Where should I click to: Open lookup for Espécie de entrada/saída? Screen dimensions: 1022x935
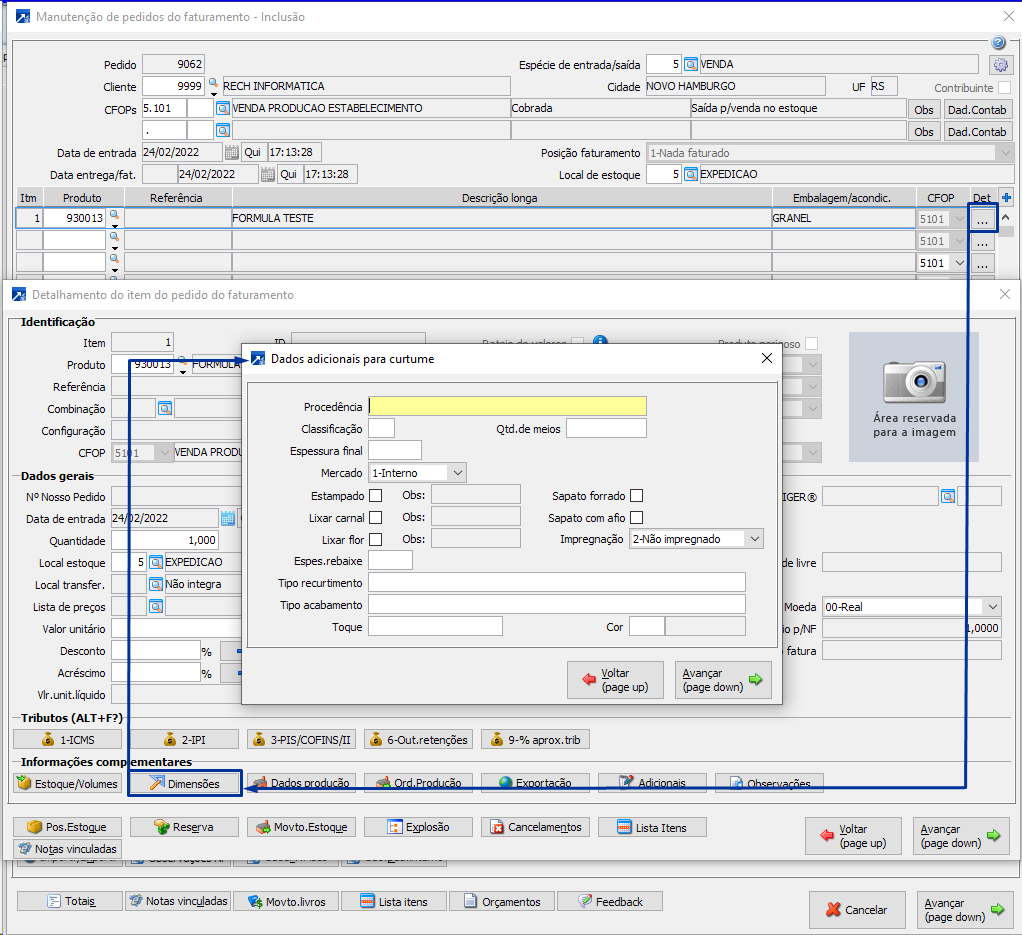[x=690, y=65]
